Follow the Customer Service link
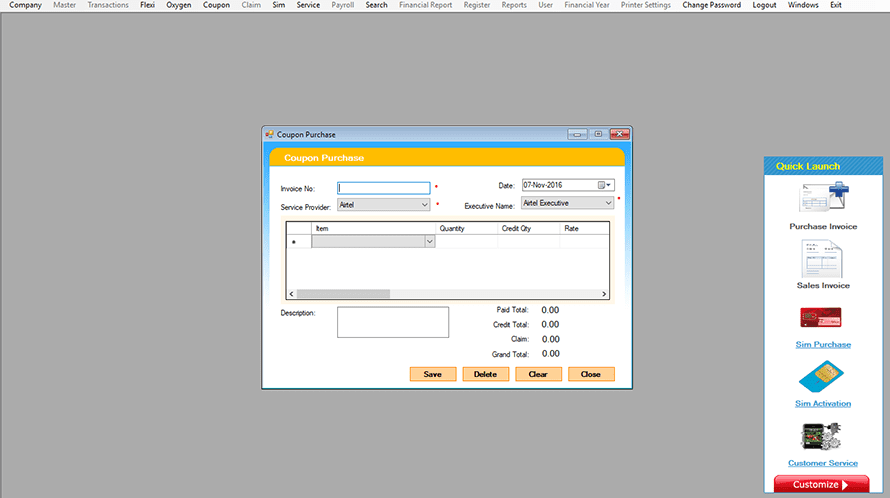Image resolution: width=890 pixels, height=498 pixels. coord(823,463)
